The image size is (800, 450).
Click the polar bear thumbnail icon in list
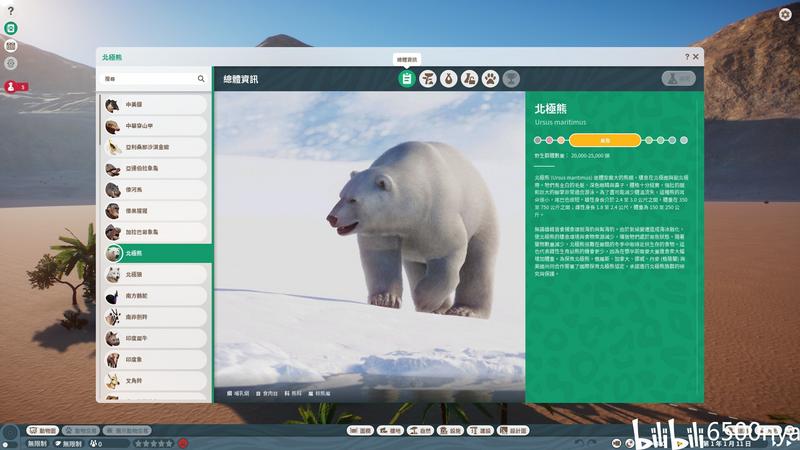(x=113, y=253)
